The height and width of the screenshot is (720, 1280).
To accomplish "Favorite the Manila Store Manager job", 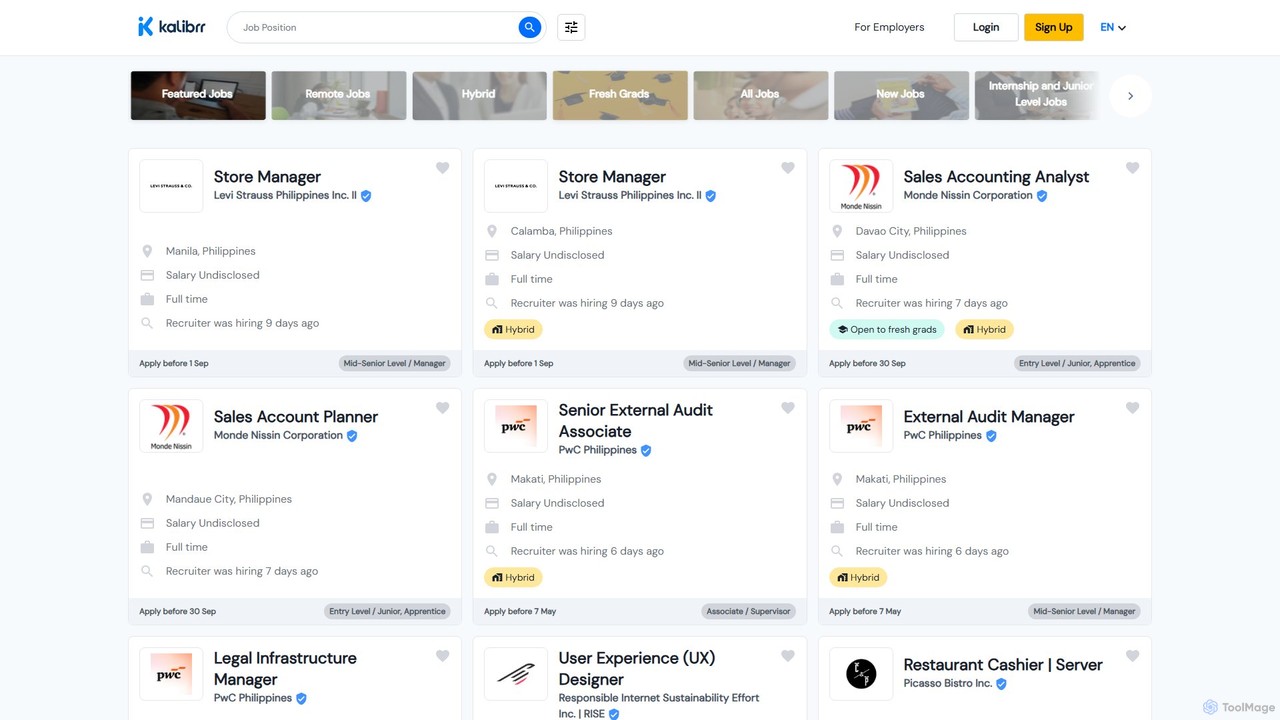I will (443, 168).
